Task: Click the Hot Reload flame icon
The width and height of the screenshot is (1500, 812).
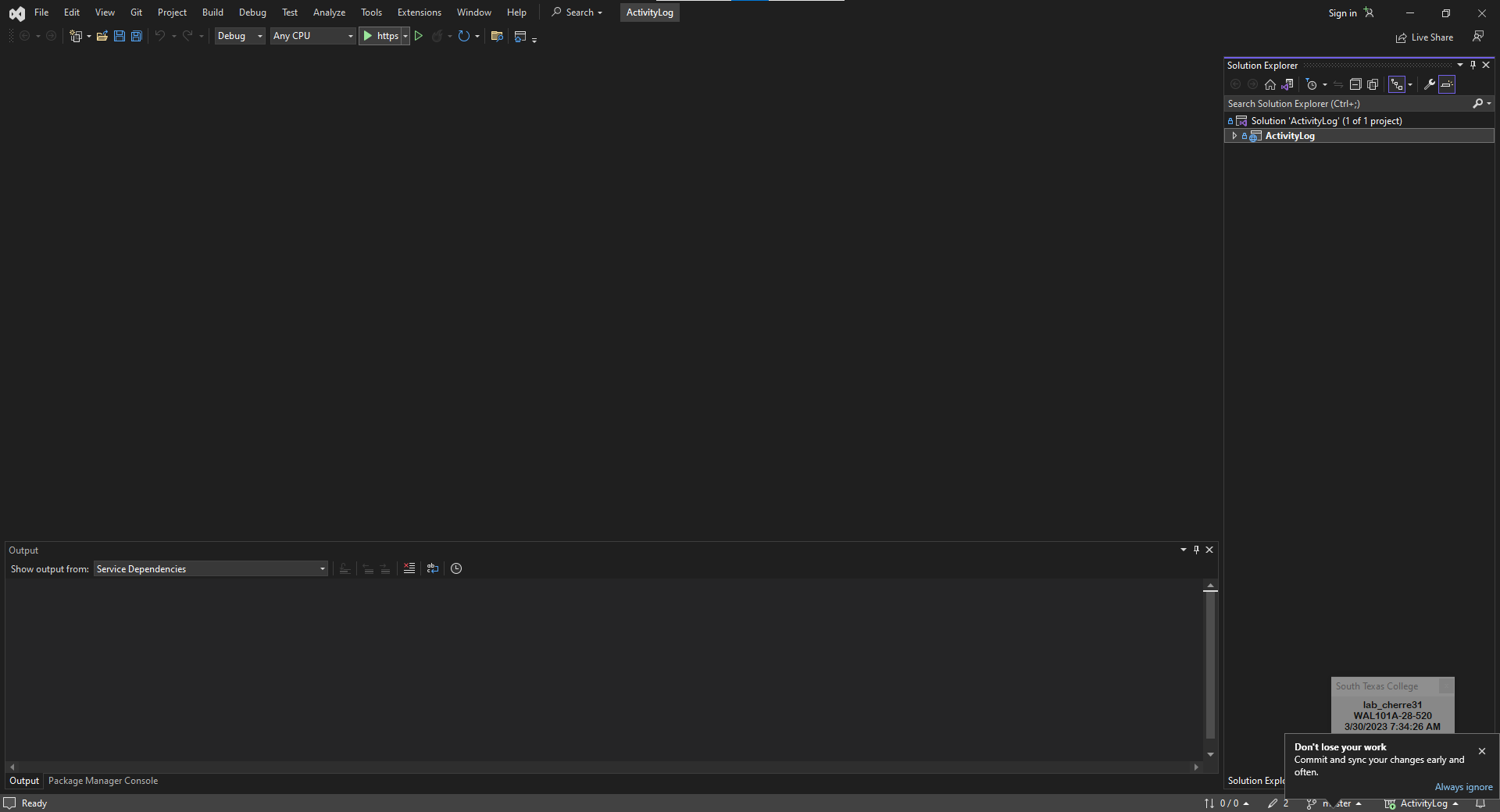Action: tap(437, 36)
